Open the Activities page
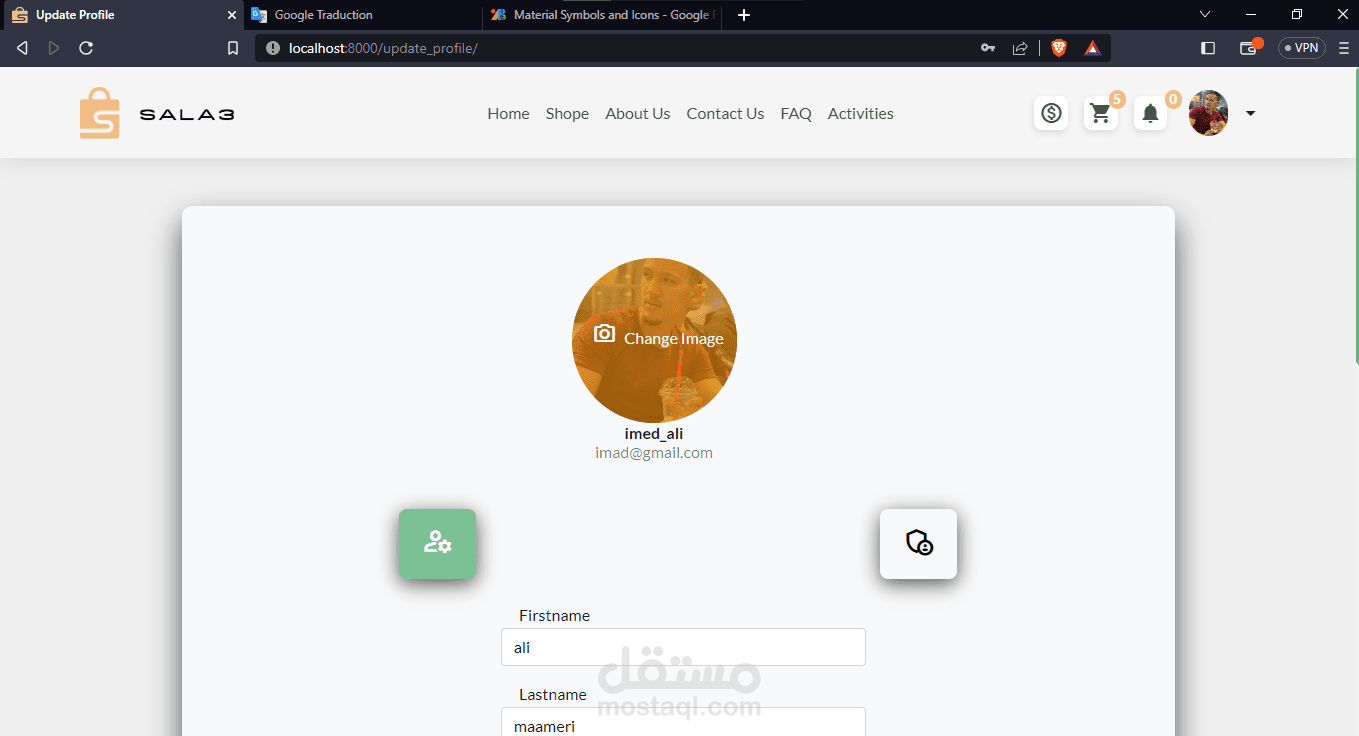 click(x=860, y=113)
